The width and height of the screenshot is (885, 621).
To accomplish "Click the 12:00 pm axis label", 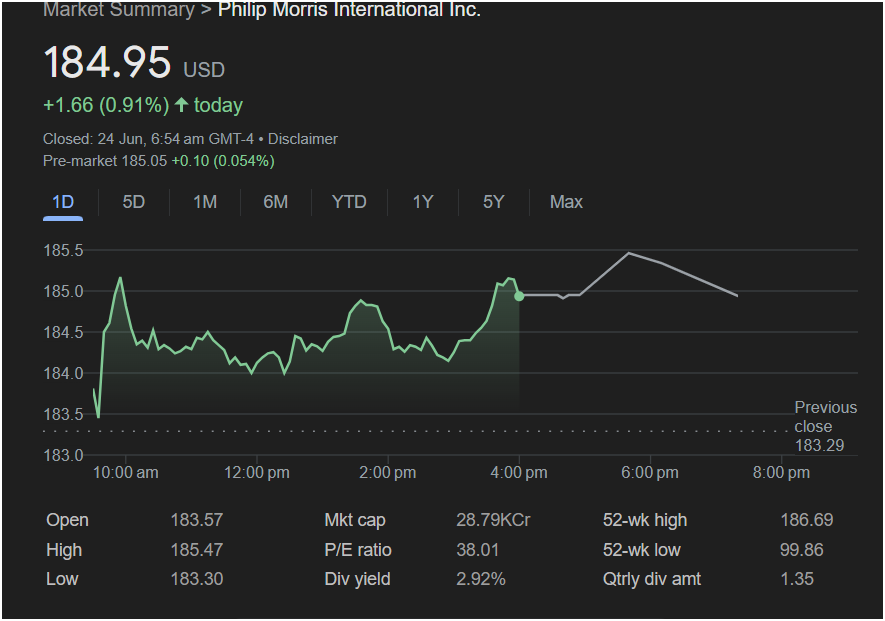I will click(x=257, y=473).
